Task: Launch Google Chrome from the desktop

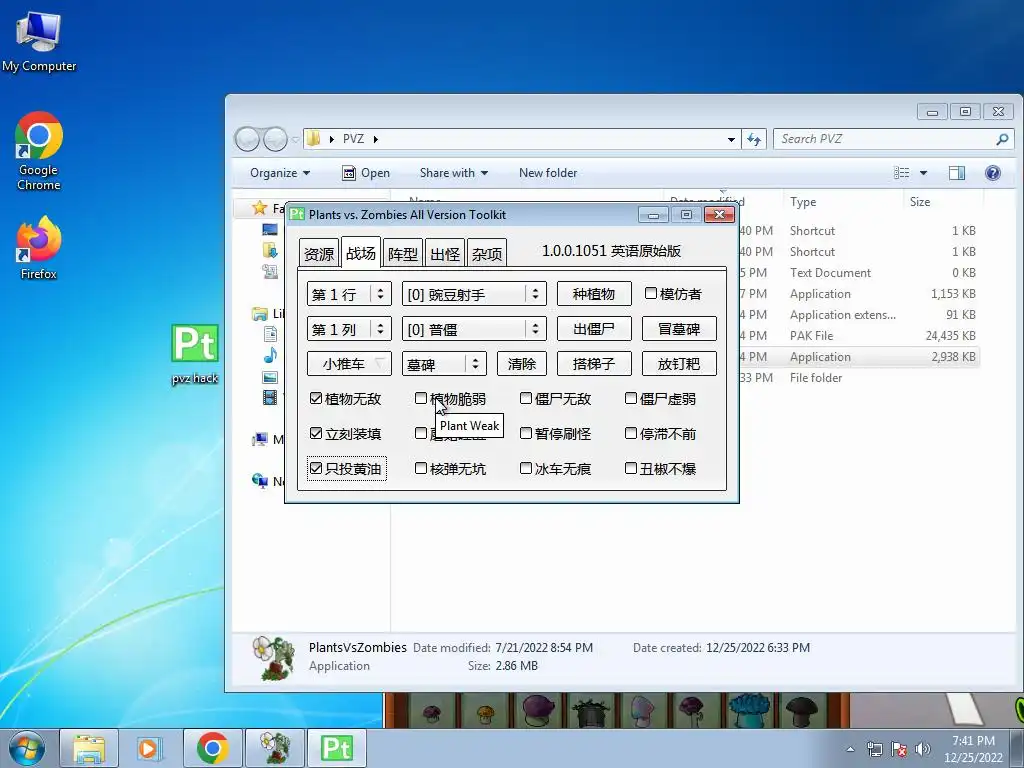Action: (x=39, y=150)
